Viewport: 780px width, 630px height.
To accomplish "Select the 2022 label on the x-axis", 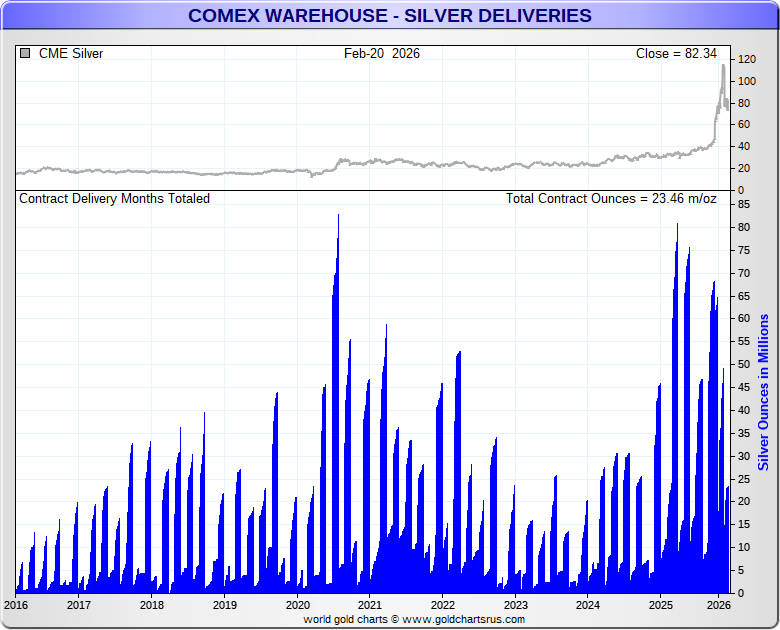I will 442,605.
